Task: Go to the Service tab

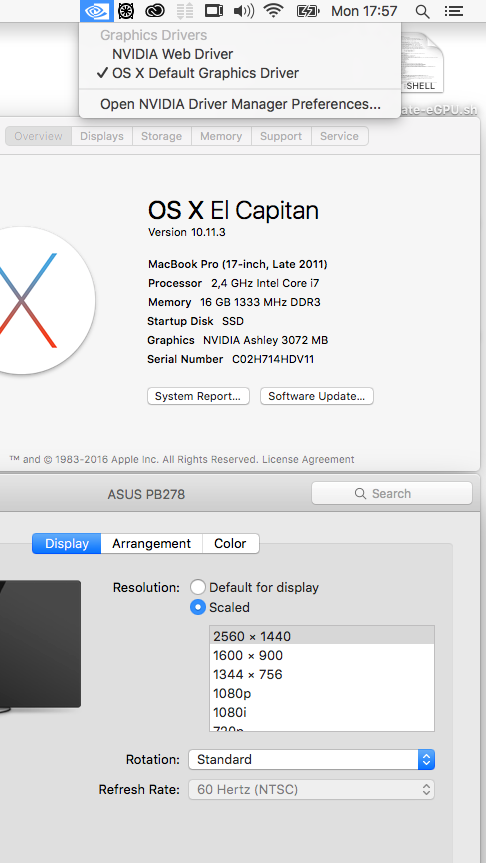Action: (x=340, y=136)
